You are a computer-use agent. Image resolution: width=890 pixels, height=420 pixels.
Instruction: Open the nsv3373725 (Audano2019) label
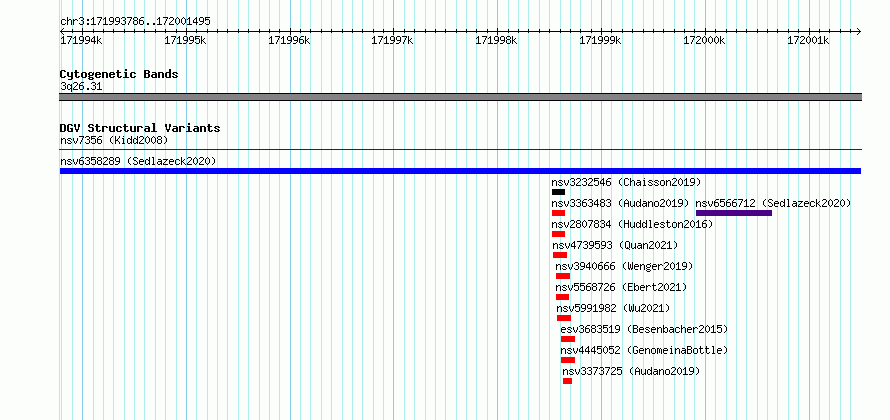[x=631, y=371]
